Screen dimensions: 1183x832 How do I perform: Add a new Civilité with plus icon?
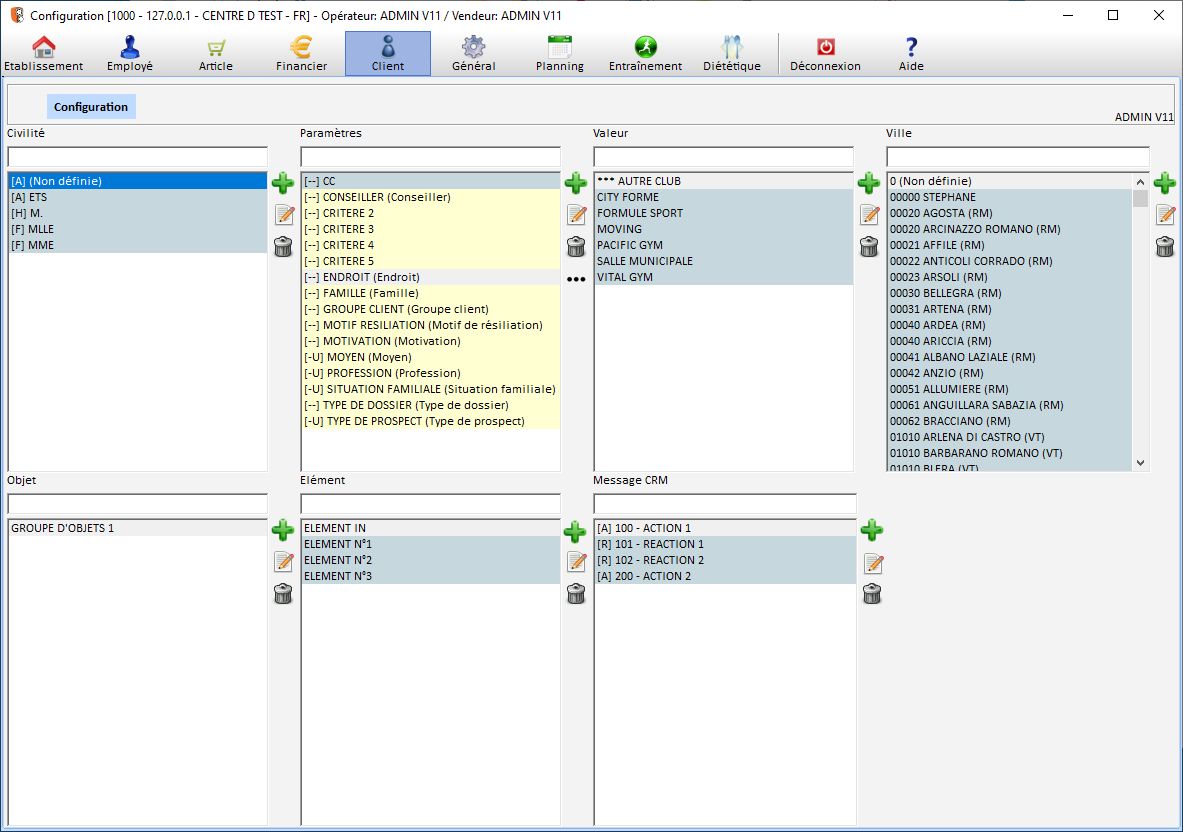pos(283,183)
